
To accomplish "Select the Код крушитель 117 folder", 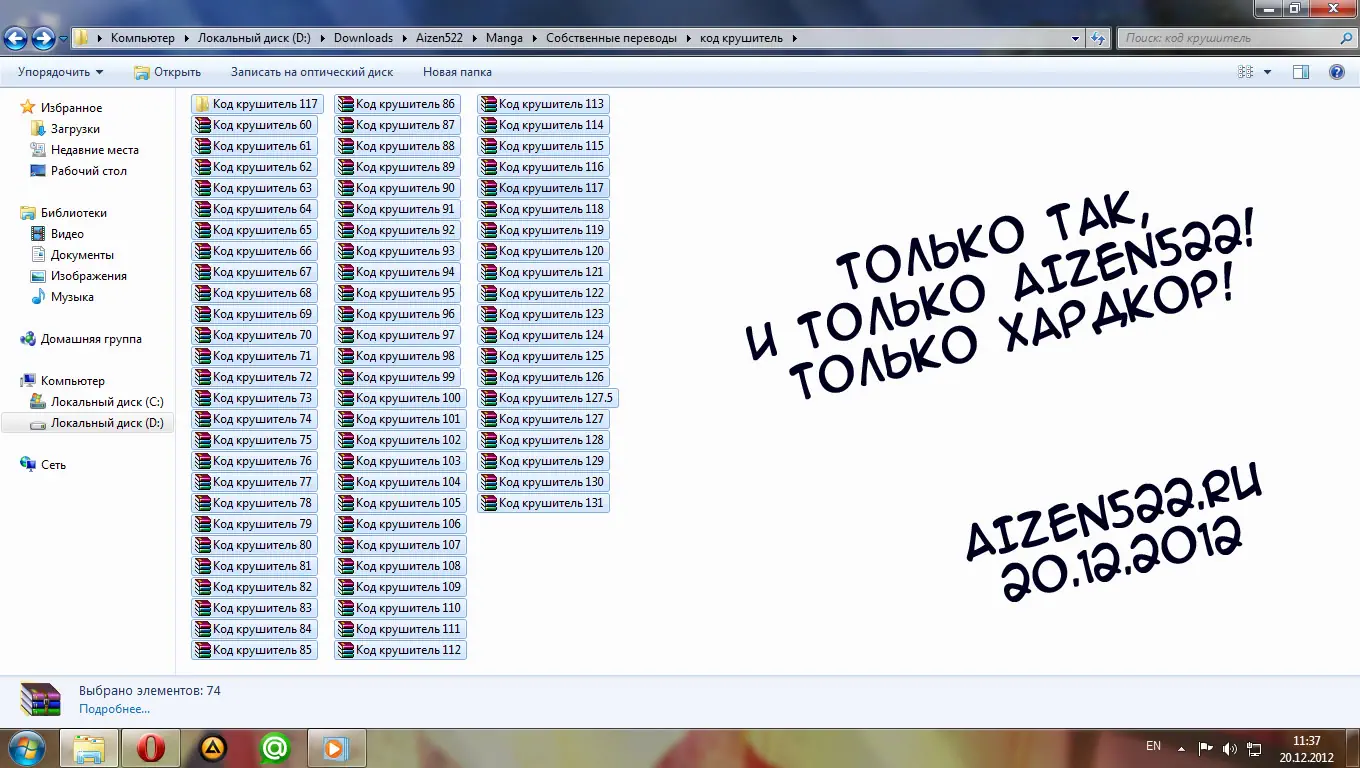I will (x=257, y=104).
